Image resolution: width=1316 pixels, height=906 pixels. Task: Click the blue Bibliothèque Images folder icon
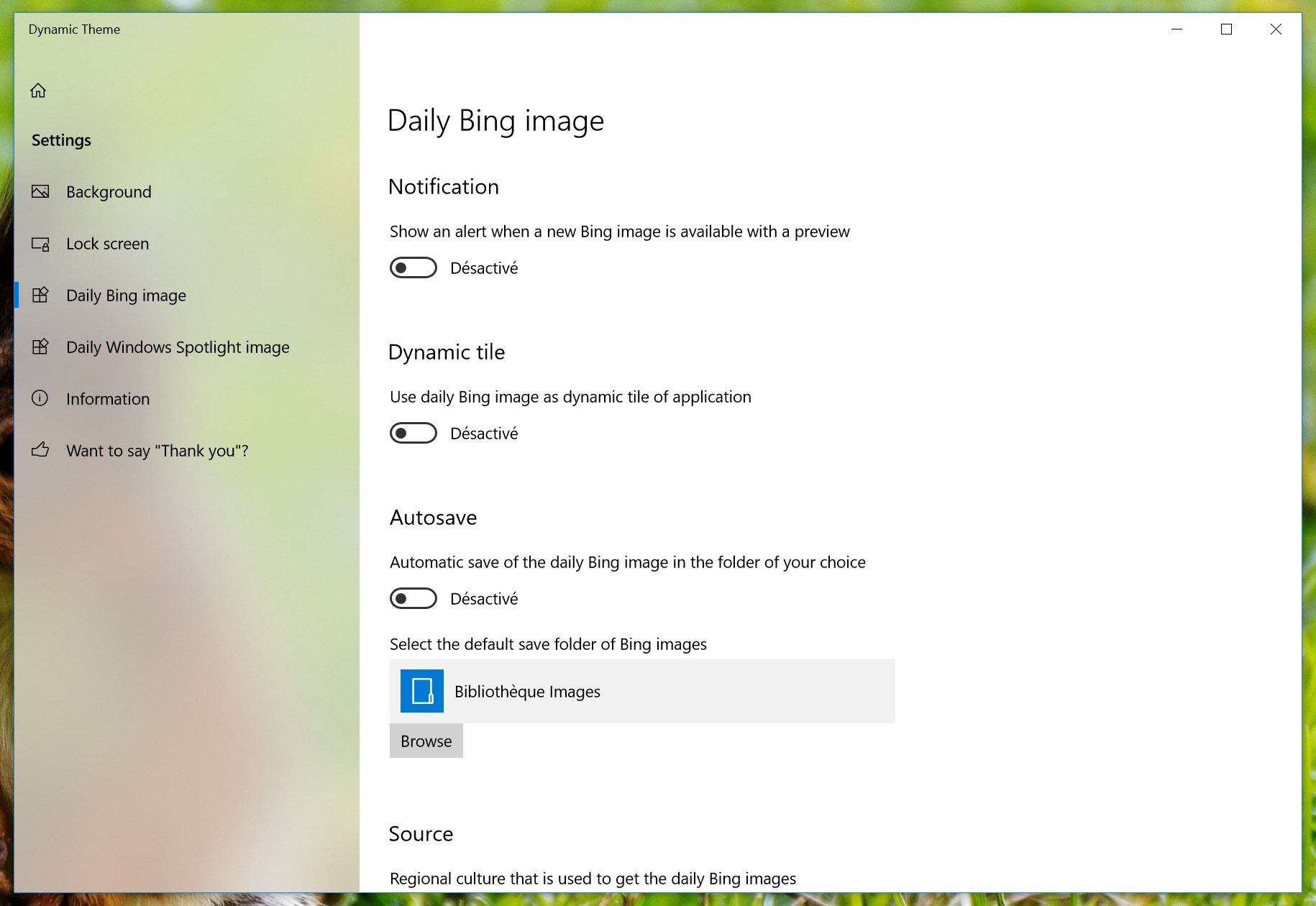tap(422, 691)
